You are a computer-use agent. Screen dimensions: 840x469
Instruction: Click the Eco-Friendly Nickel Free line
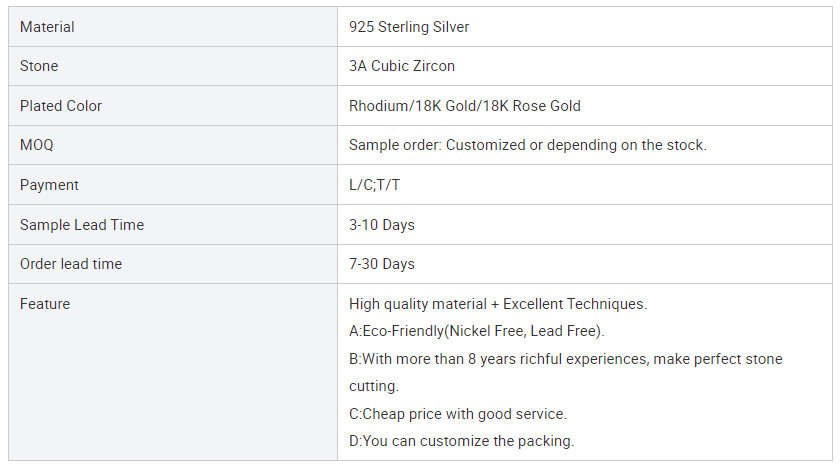pyautogui.click(x=476, y=331)
